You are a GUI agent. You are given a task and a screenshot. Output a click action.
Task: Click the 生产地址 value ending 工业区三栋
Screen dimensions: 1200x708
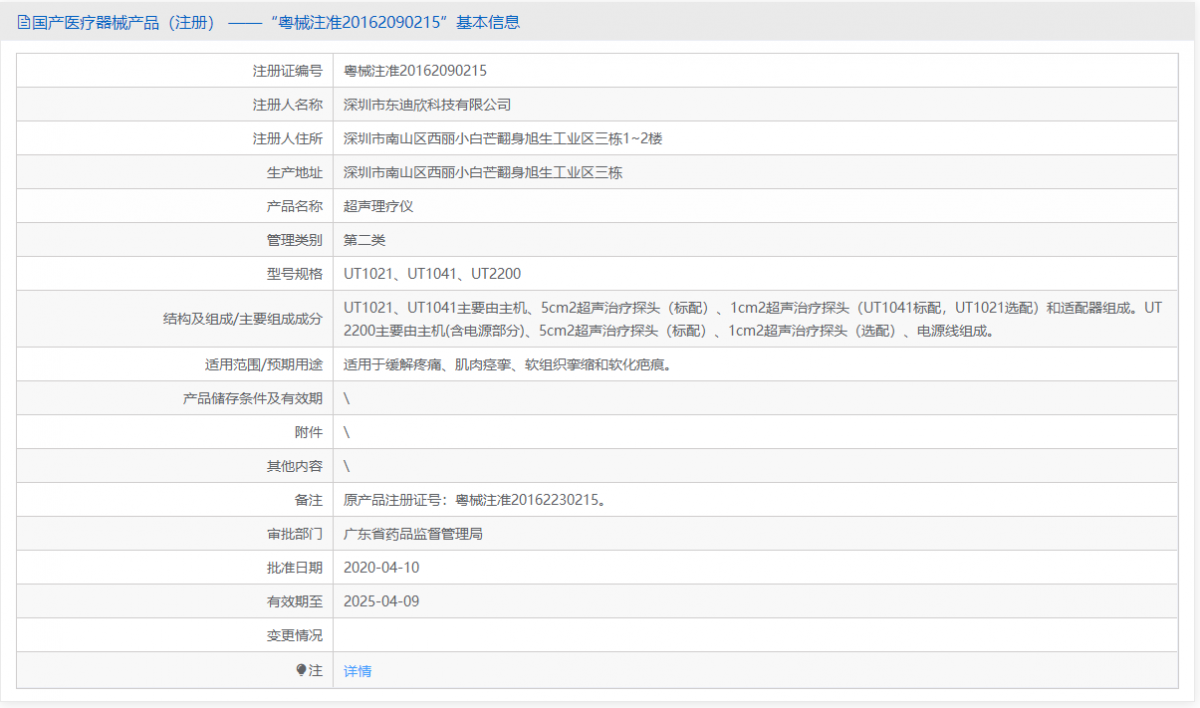point(483,173)
